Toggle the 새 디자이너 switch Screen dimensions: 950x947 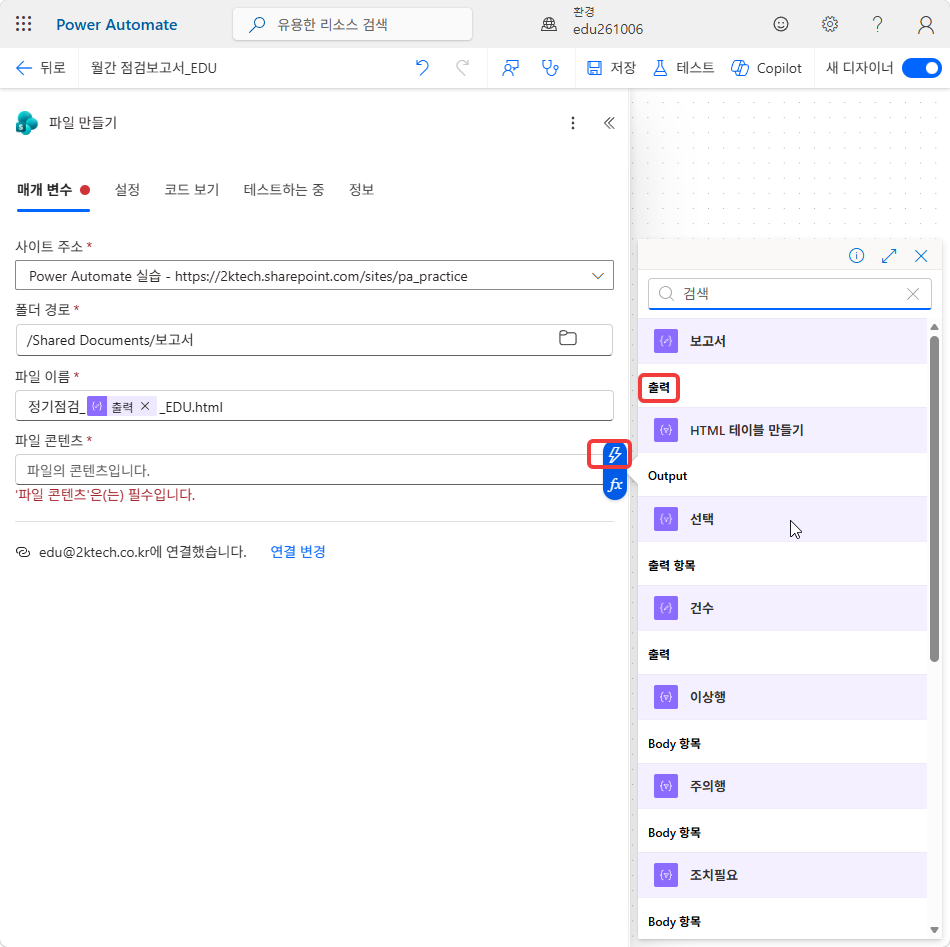921,68
